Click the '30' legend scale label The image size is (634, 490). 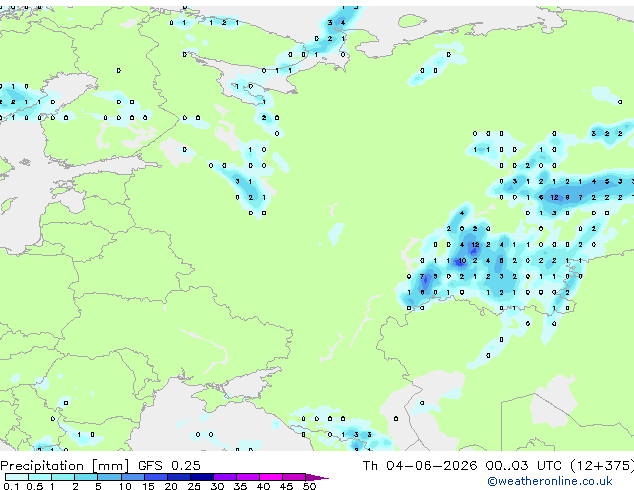pyautogui.click(x=217, y=486)
